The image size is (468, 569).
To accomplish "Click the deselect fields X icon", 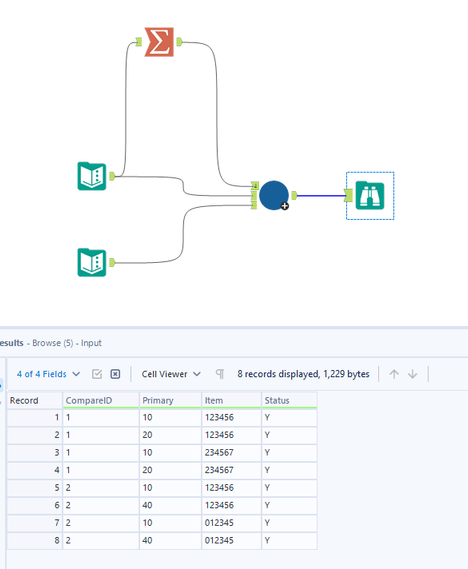I will coord(115,374).
